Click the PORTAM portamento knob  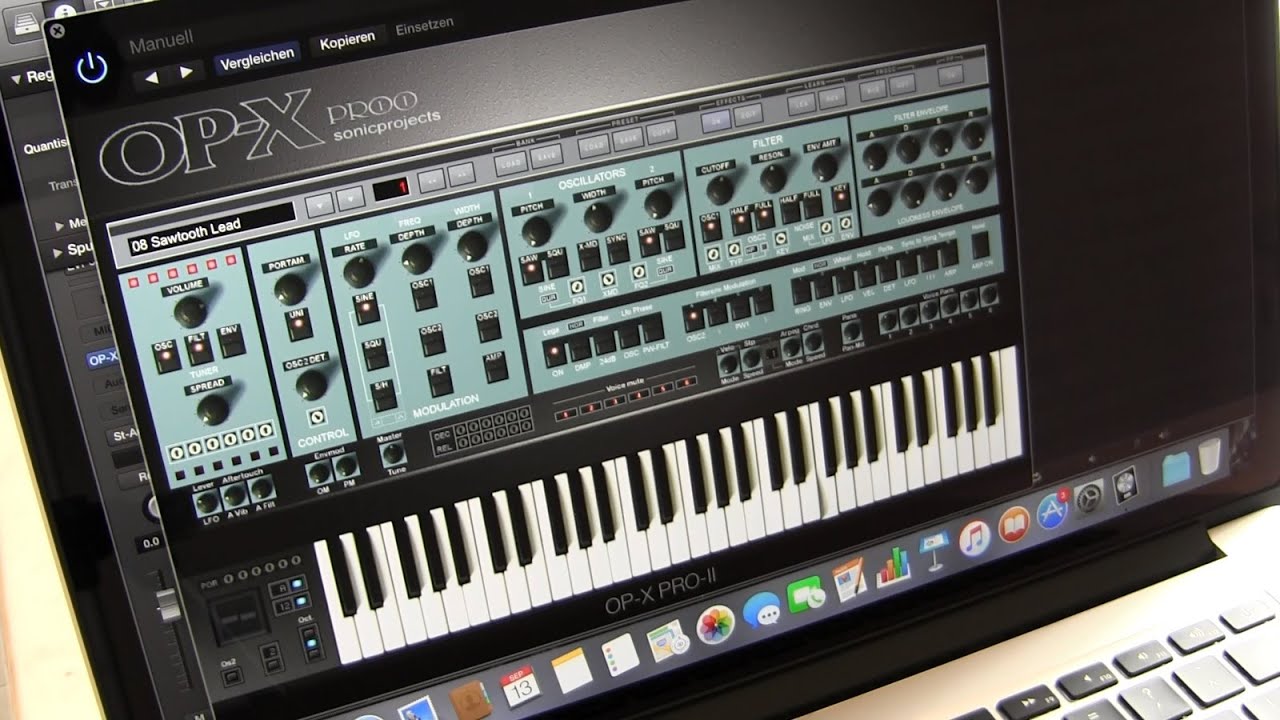tap(290, 289)
